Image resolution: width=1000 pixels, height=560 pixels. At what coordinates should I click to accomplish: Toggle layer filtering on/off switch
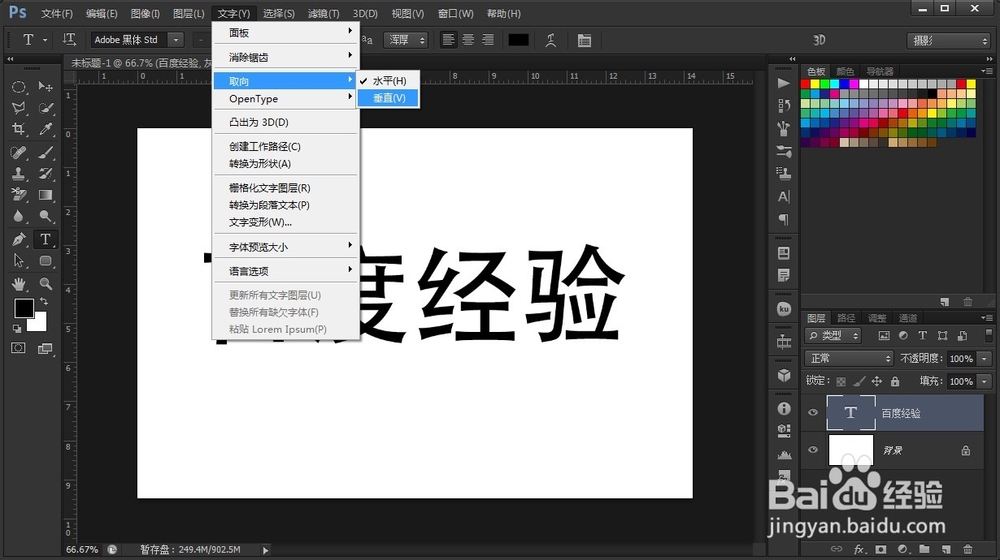tap(989, 335)
